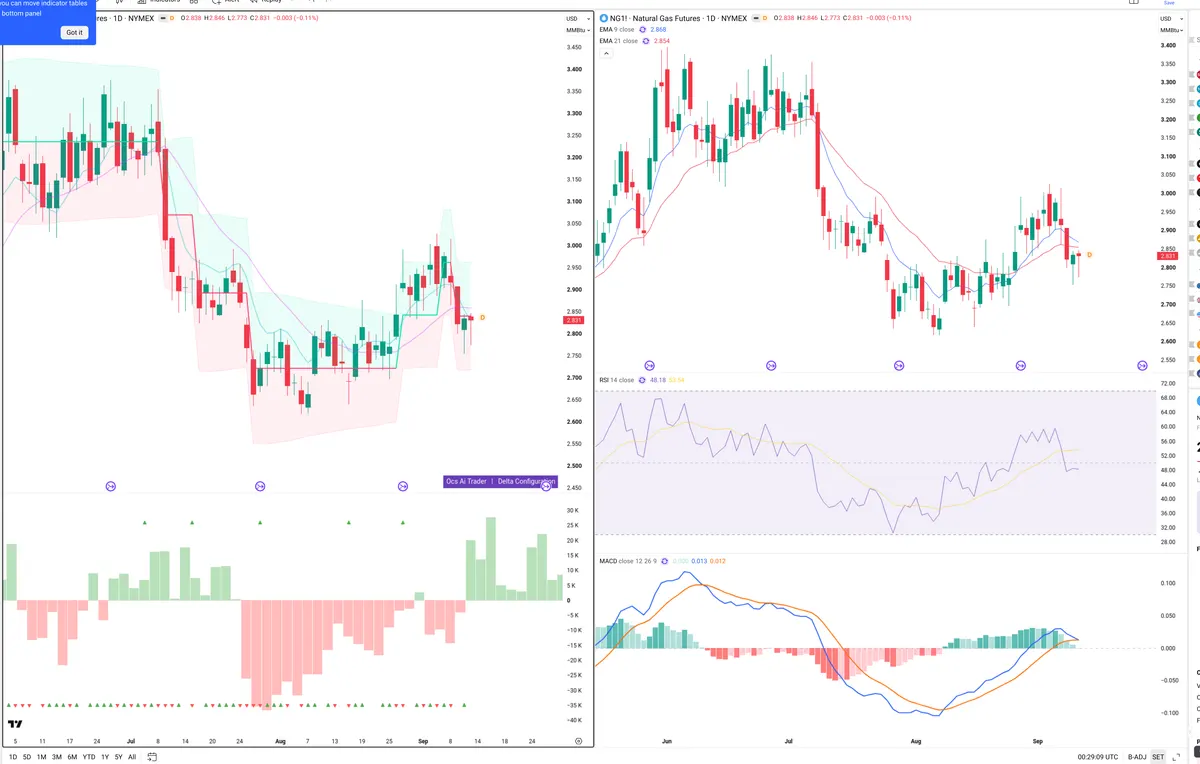Open the time axis settings gear icon
Screen dimensions: 1200x764
(x=579, y=740)
